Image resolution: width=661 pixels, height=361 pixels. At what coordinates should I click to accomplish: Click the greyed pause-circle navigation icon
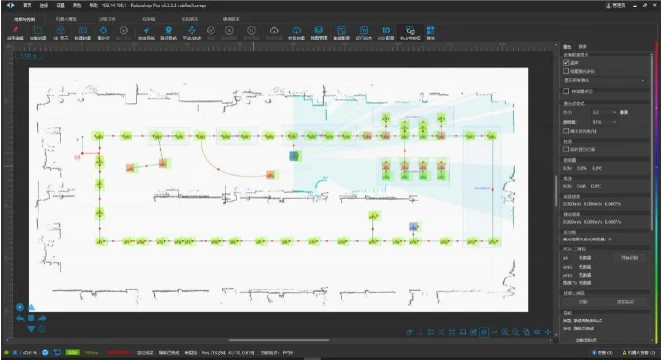251,30
